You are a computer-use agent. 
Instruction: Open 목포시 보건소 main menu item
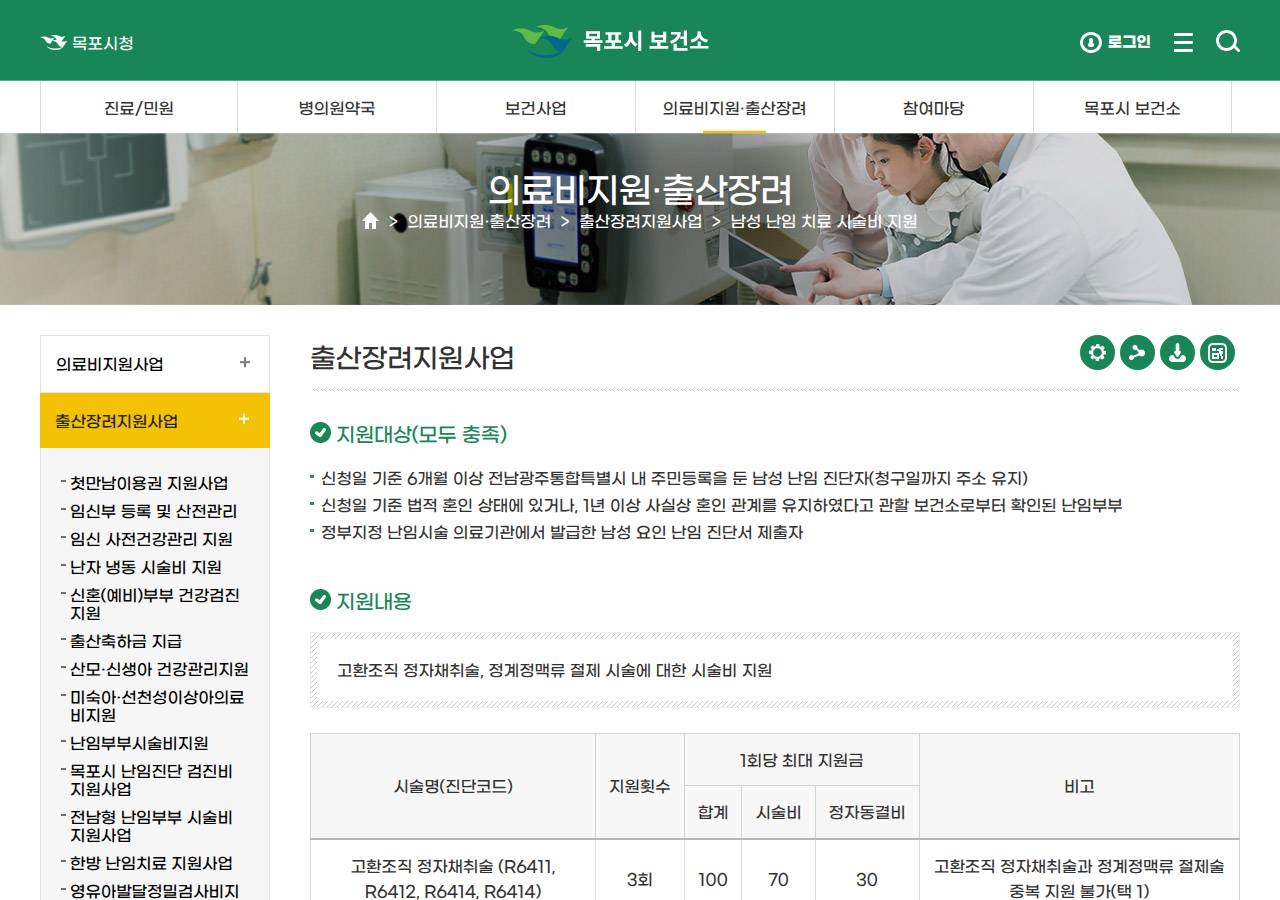1132,108
